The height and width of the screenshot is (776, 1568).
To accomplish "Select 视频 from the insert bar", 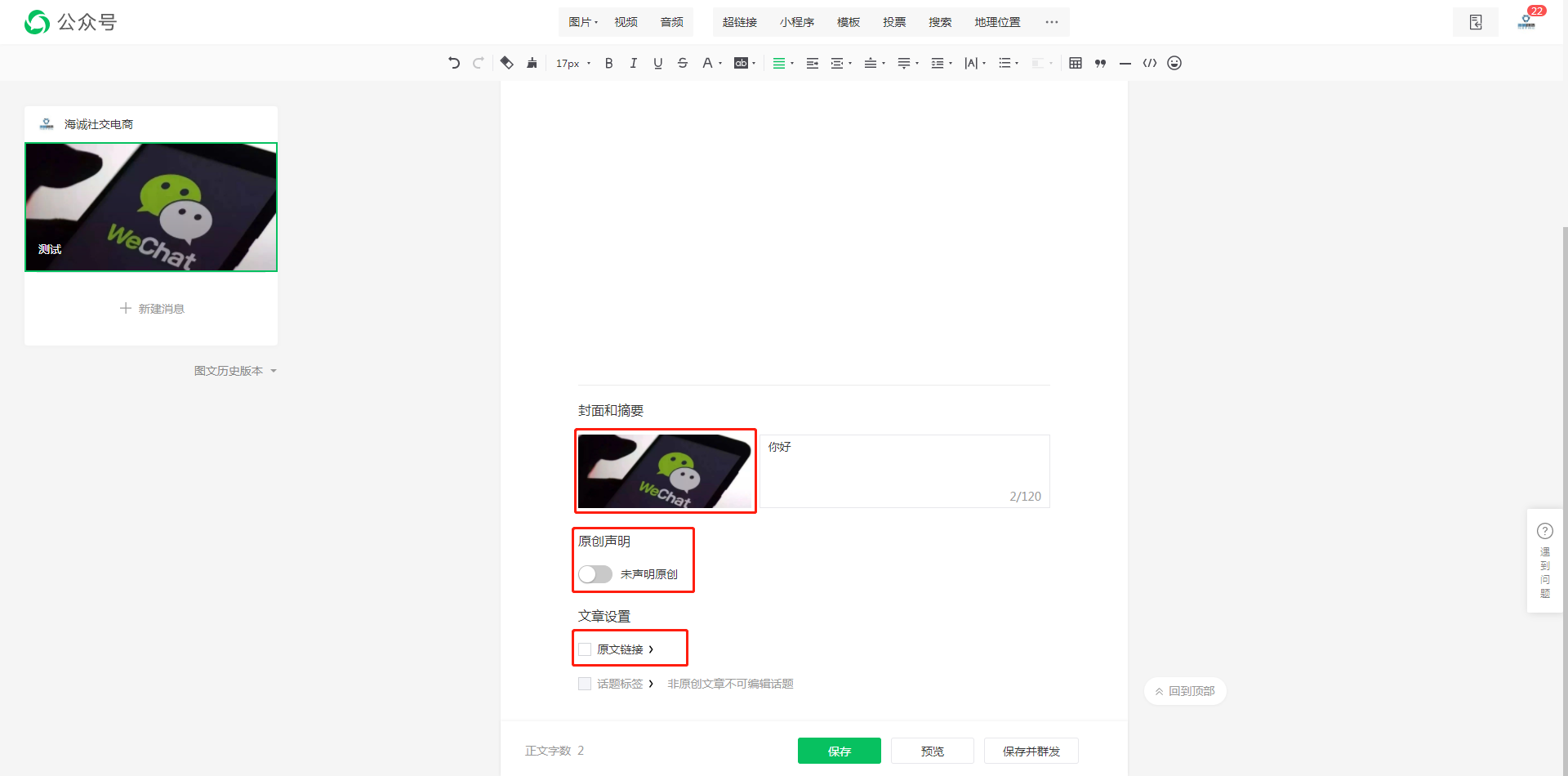I will 626,22.
